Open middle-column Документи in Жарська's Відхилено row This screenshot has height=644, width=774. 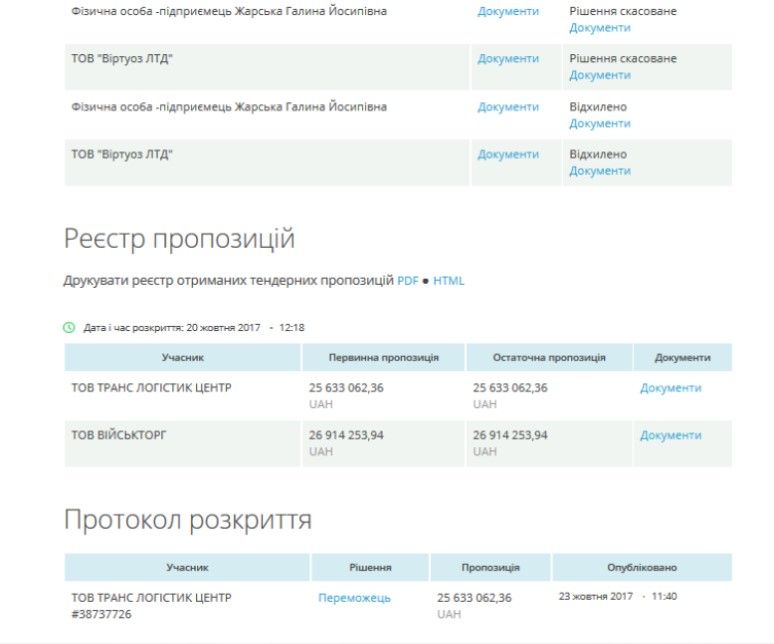pos(508,107)
